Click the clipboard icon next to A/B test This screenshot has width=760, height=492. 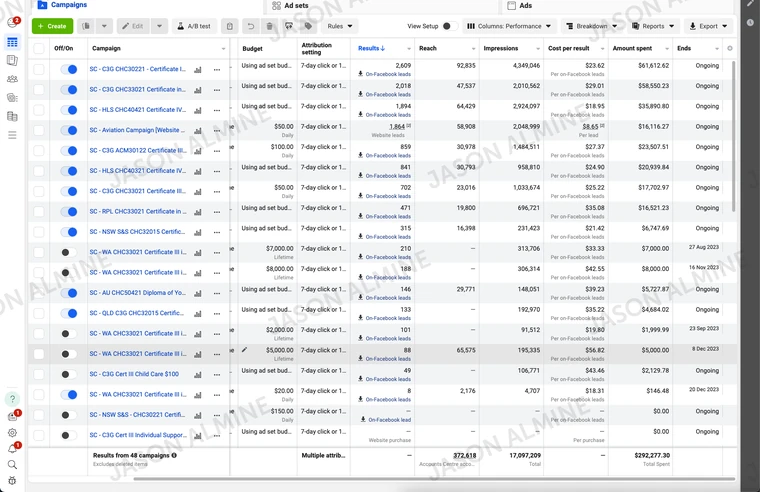click(230, 26)
